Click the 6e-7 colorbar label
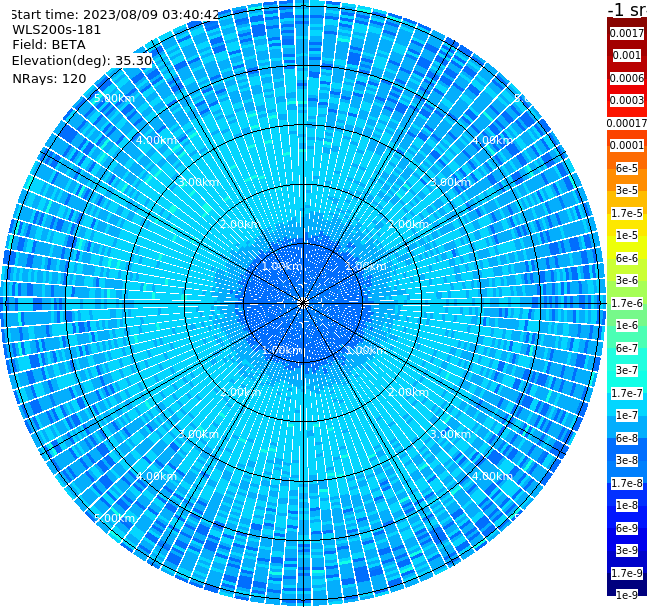 [627, 348]
